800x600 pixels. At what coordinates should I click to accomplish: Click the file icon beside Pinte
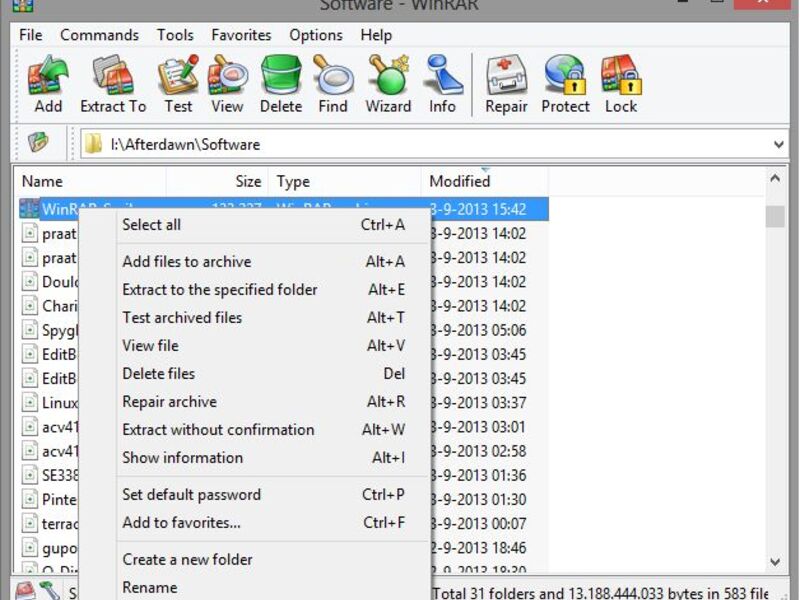[30, 498]
